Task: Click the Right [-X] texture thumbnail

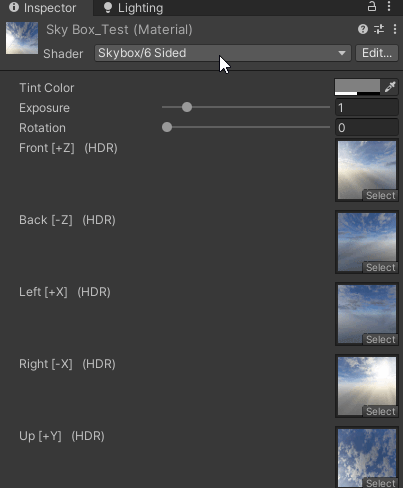Action: tap(367, 386)
